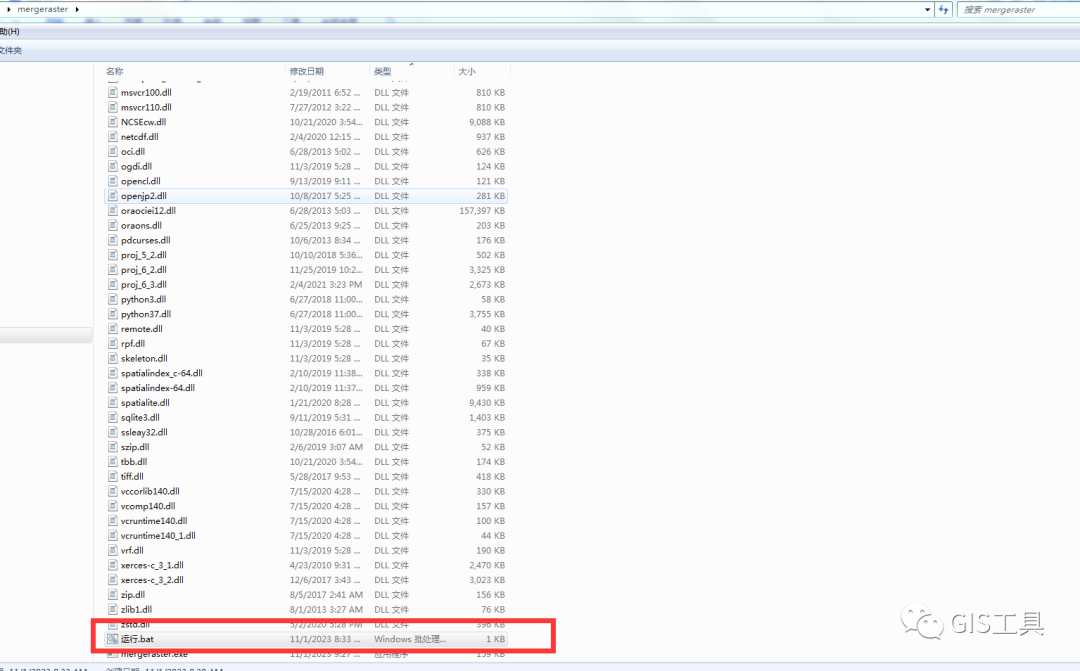
Task: Select the xerces-c_3_2.dll file name
Action: (x=152, y=580)
